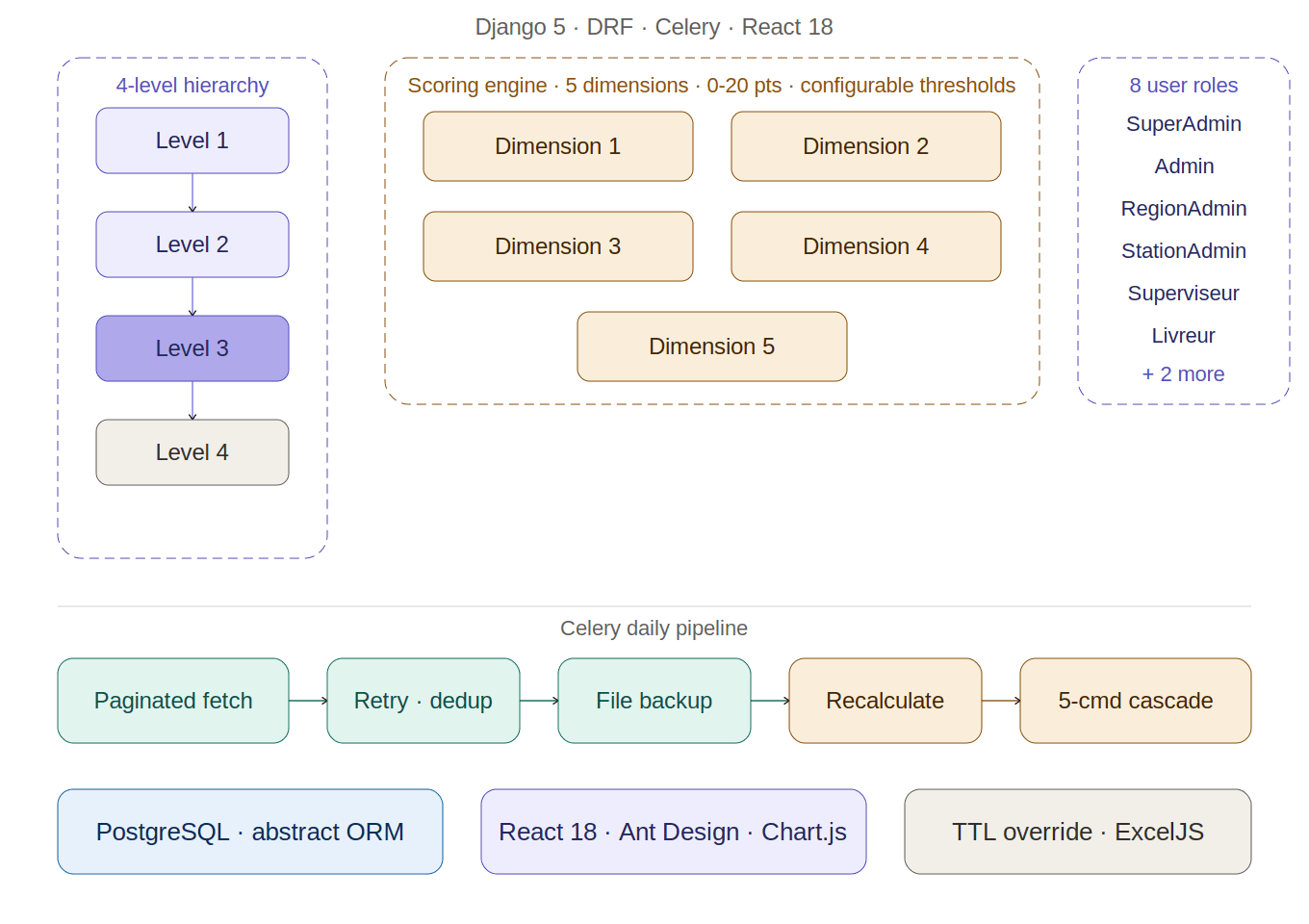Select the TTL override · ExcelJS box
Image resolution: width=1309 pixels, height=924 pixels.
click(x=1078, y=832)
